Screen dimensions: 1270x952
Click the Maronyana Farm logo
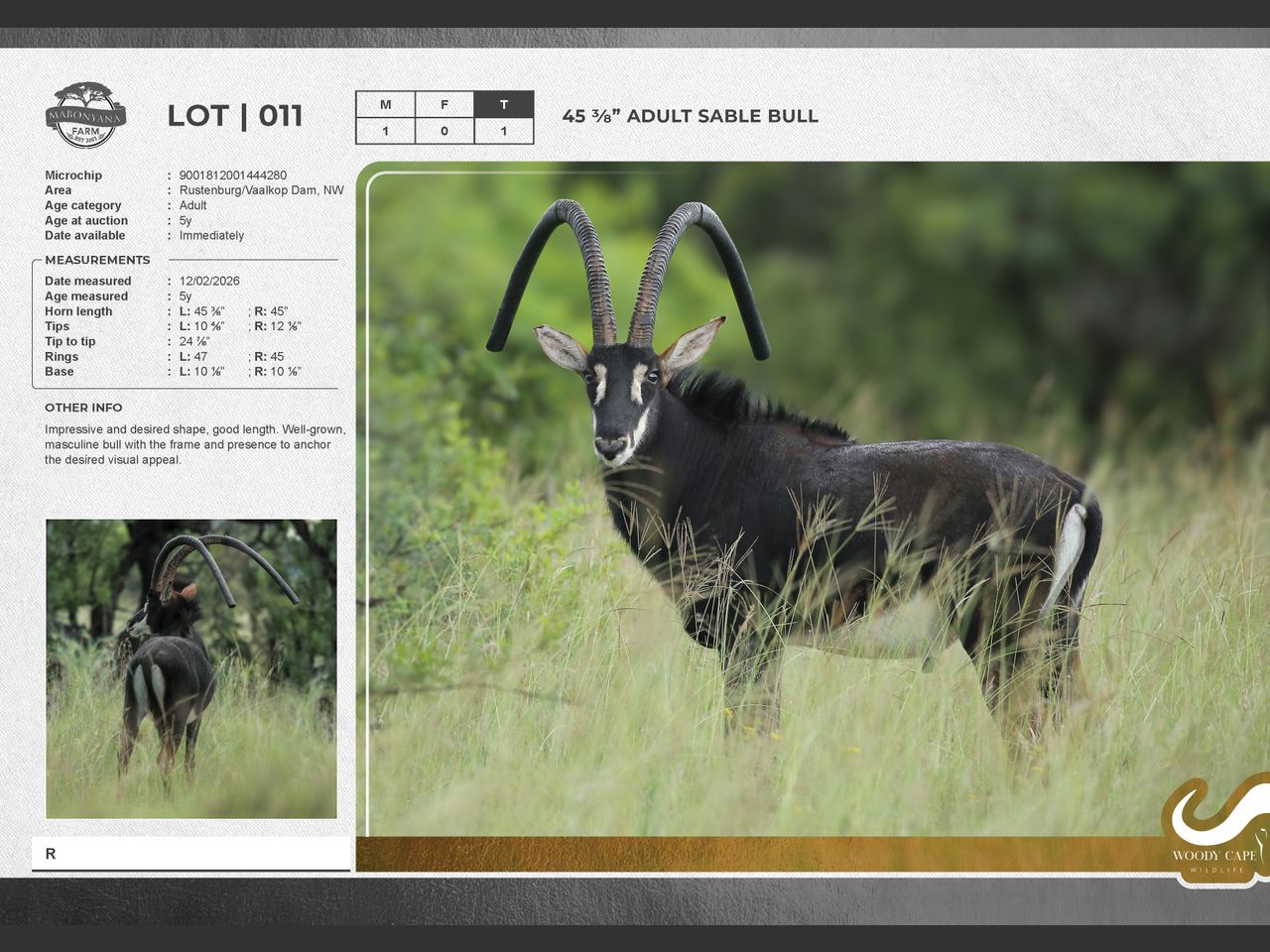point(86,116)
